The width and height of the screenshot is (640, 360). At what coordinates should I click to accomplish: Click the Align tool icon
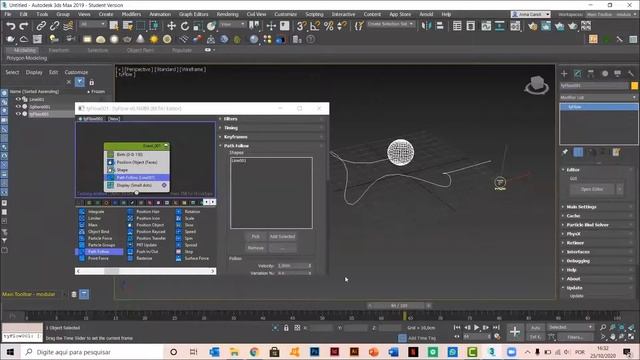tap(440, 26)
